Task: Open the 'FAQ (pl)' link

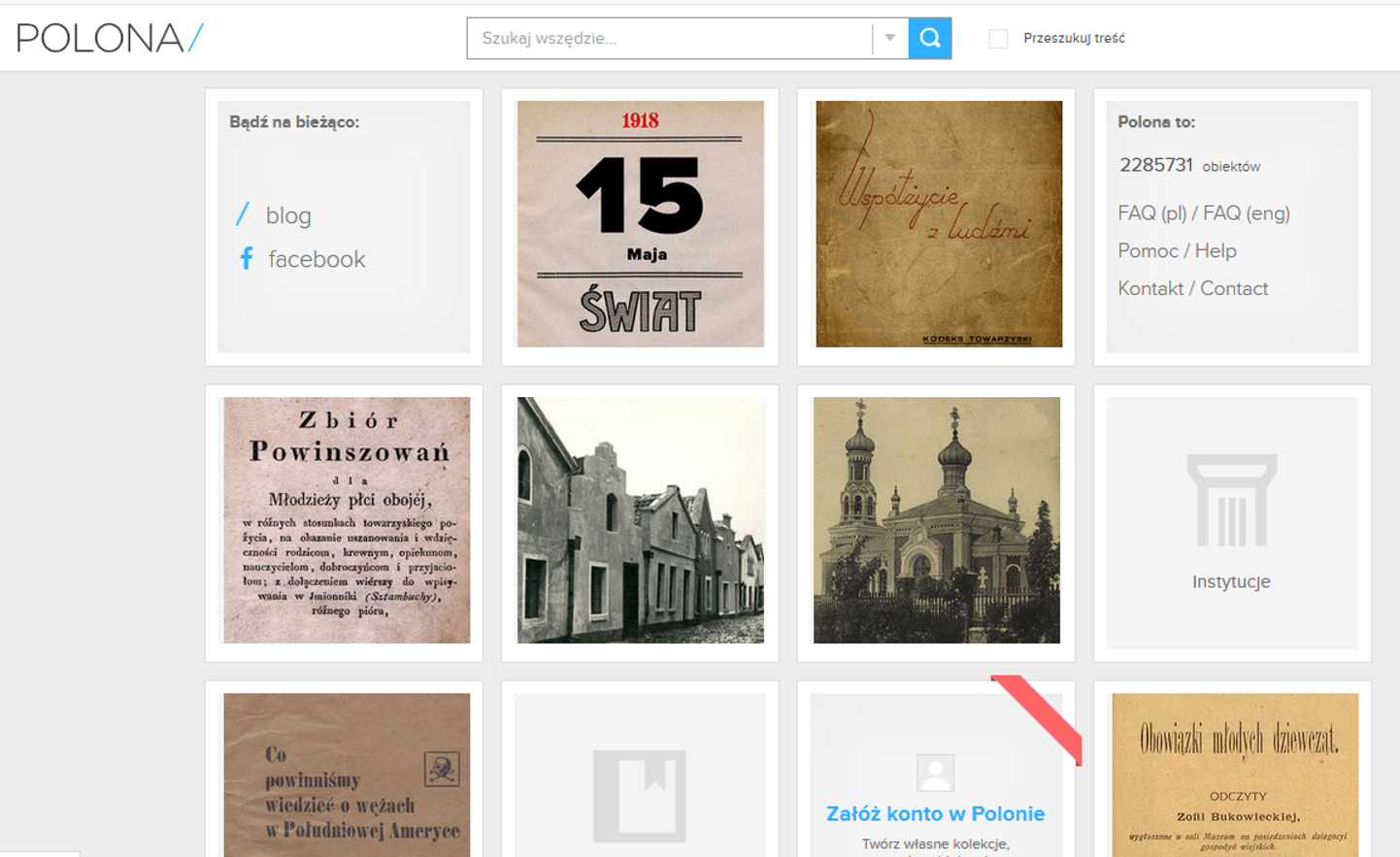Action: tap(1152, 213)
